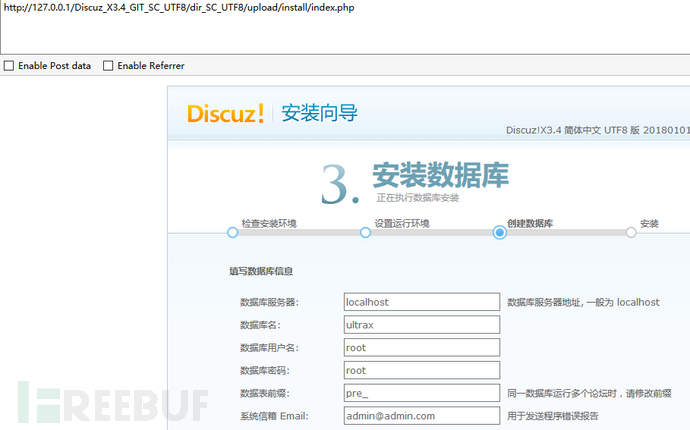Click the 设置运行环境 step circle
Screen dimensions: 690x430
[365, 232]
